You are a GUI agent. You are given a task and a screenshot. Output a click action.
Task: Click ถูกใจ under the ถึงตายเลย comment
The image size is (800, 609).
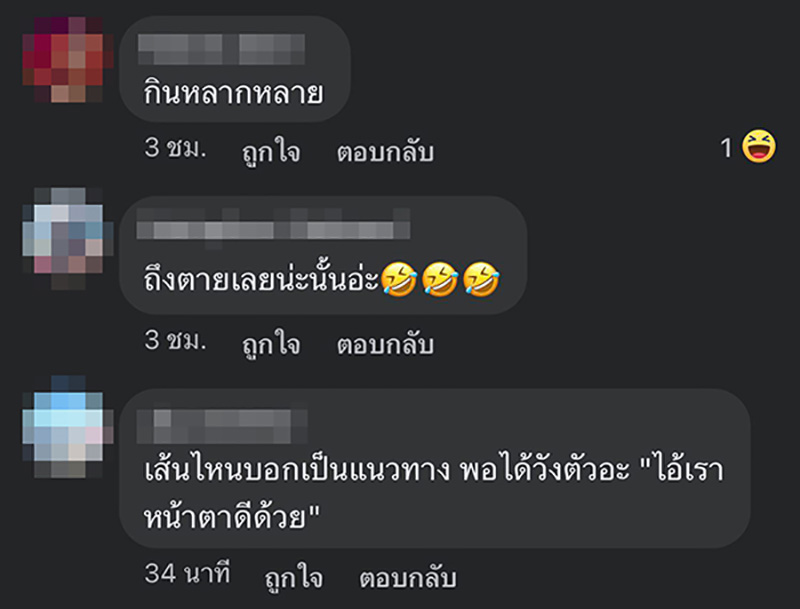(271, 343)
